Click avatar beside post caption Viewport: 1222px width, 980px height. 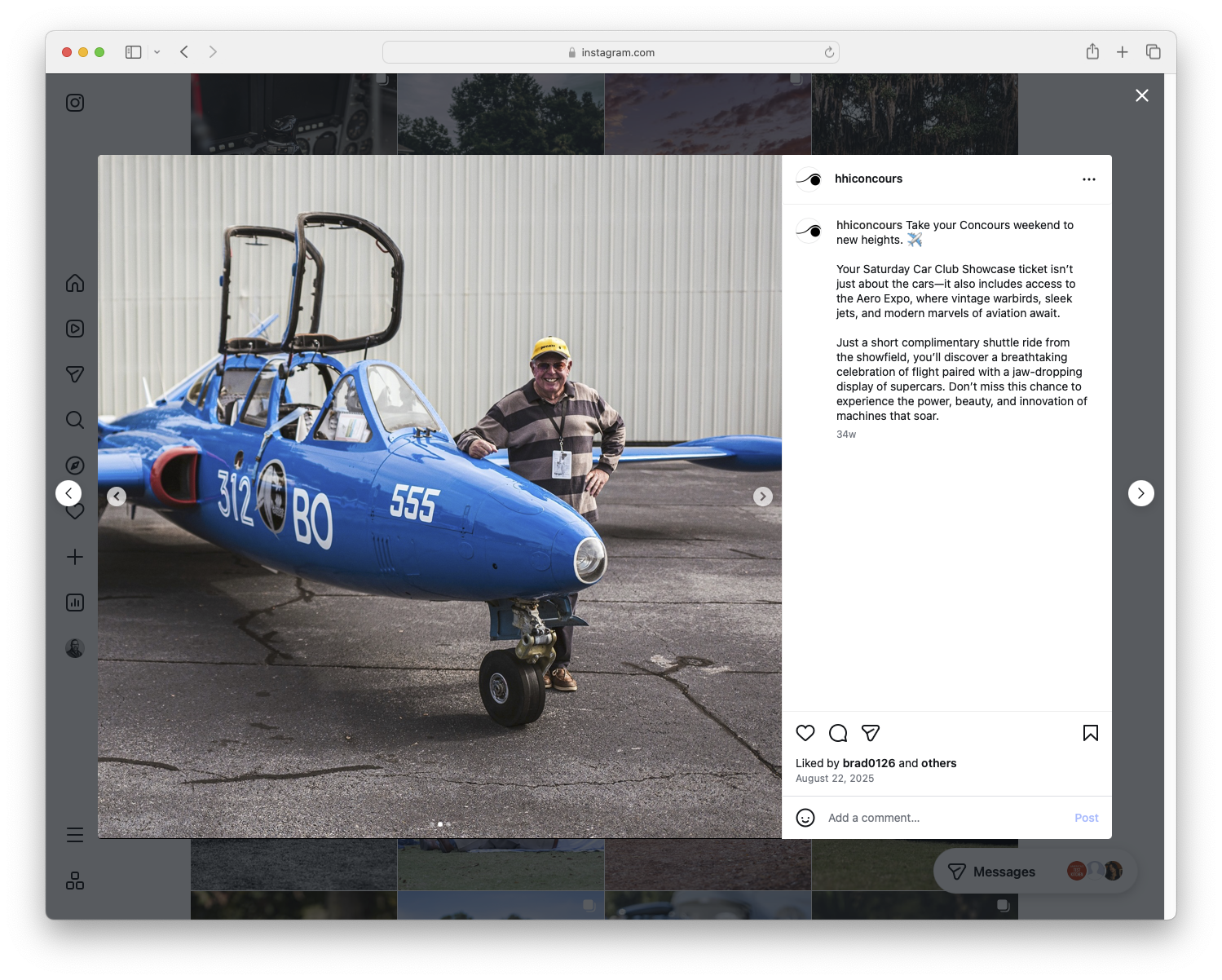pyautogui.click(x=809, y=232)
